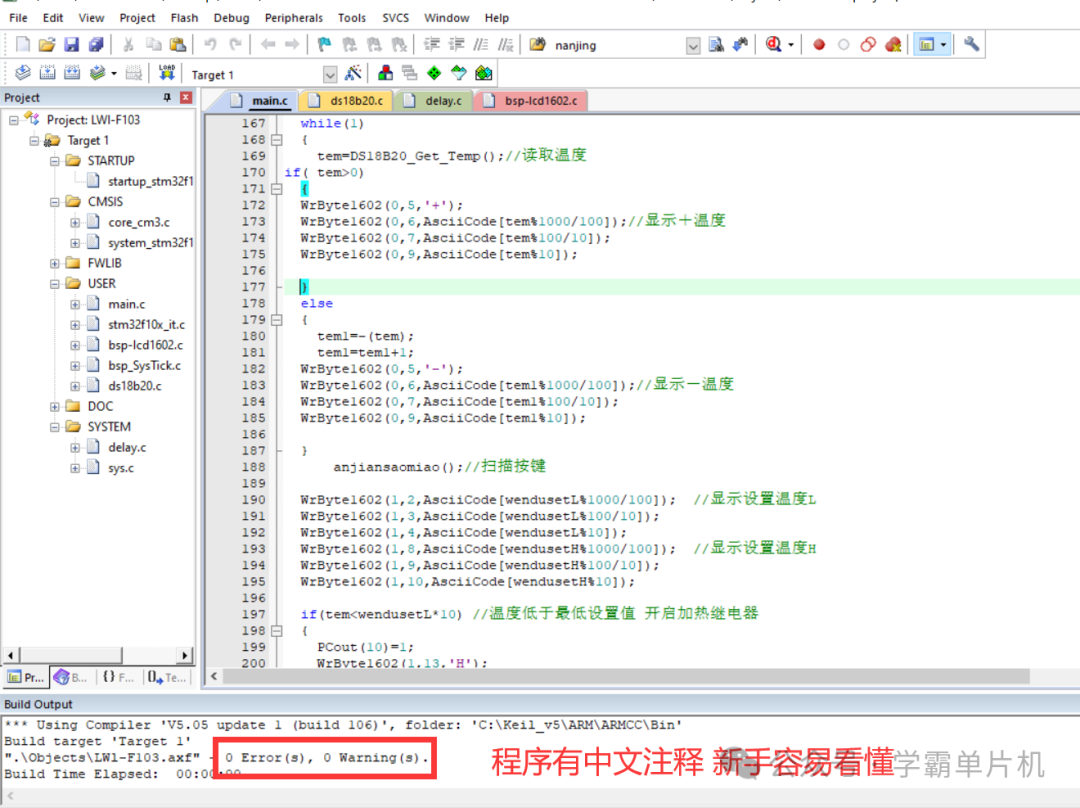Start the debug session with the magnifier 'd' icon
1080x808 pixels.
pyautogui.click(x=773, y=45)
